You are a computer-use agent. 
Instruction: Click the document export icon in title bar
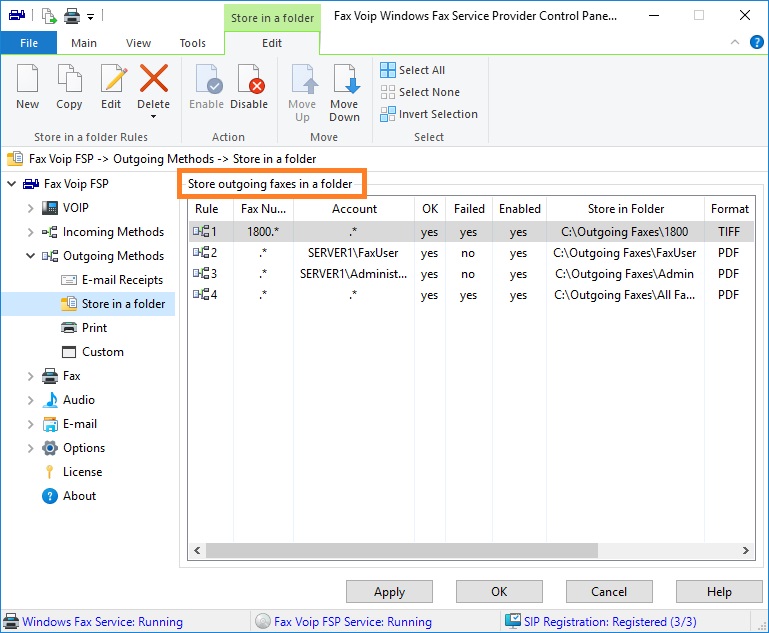point(49,16)
